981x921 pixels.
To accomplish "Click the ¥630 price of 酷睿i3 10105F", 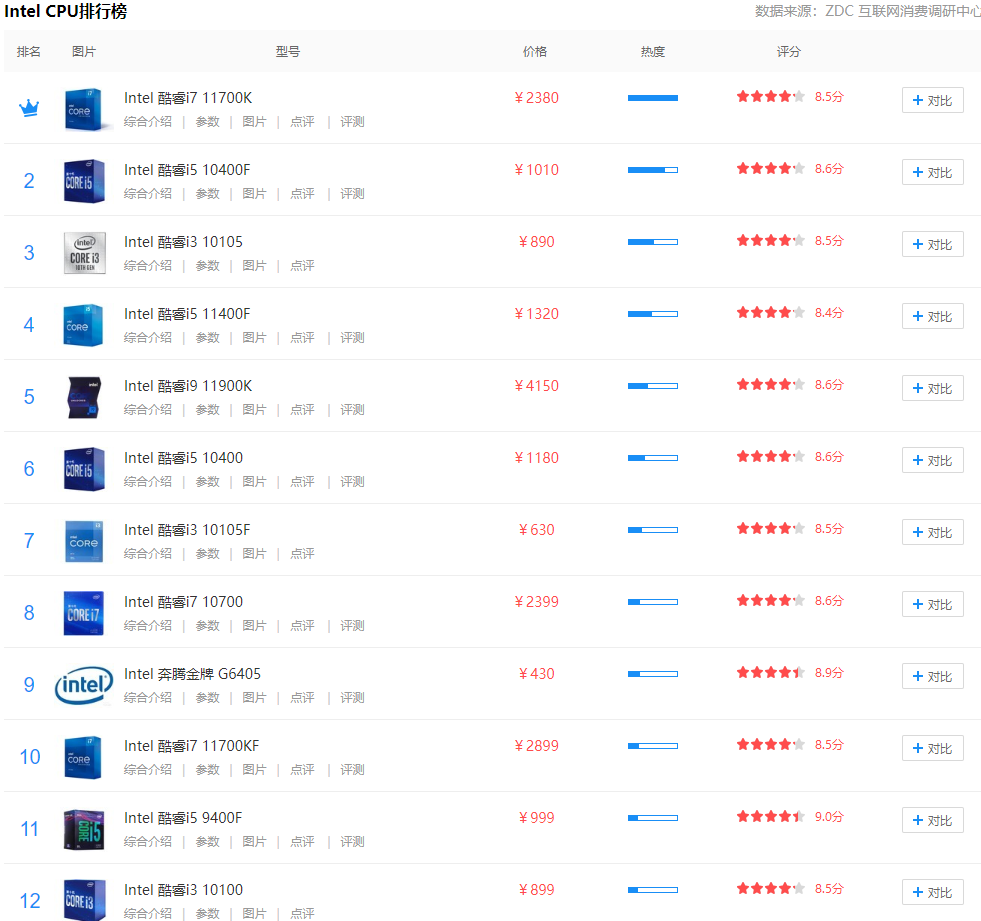I will 536,530.
